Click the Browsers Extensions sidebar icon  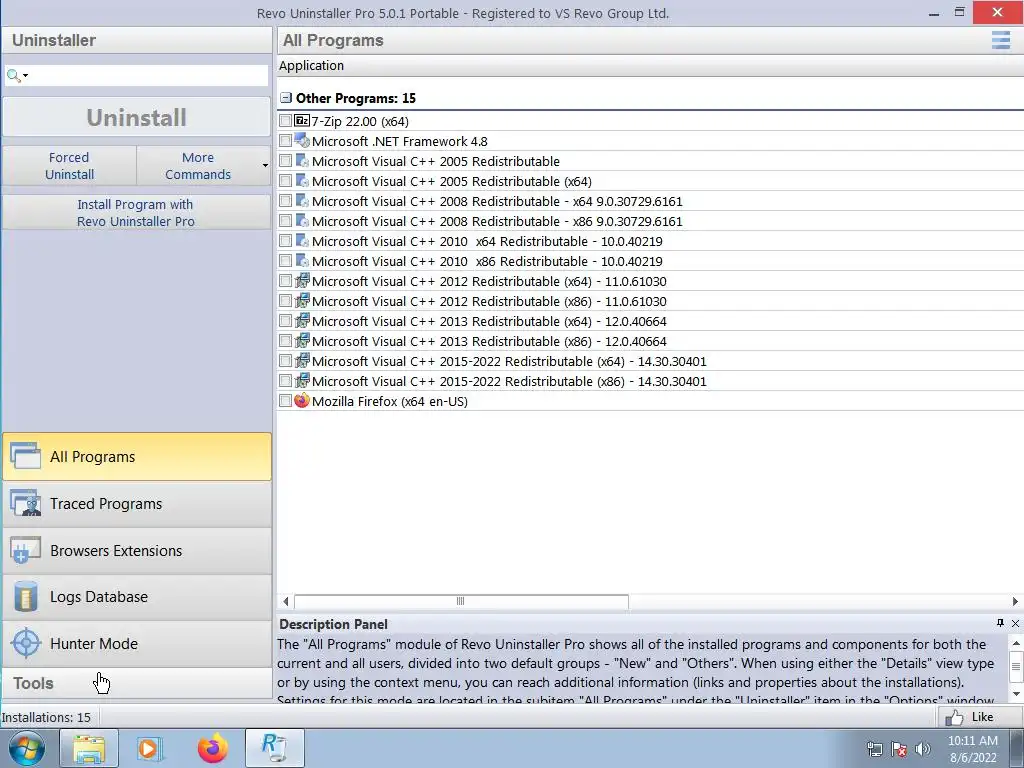coord(26,550)
